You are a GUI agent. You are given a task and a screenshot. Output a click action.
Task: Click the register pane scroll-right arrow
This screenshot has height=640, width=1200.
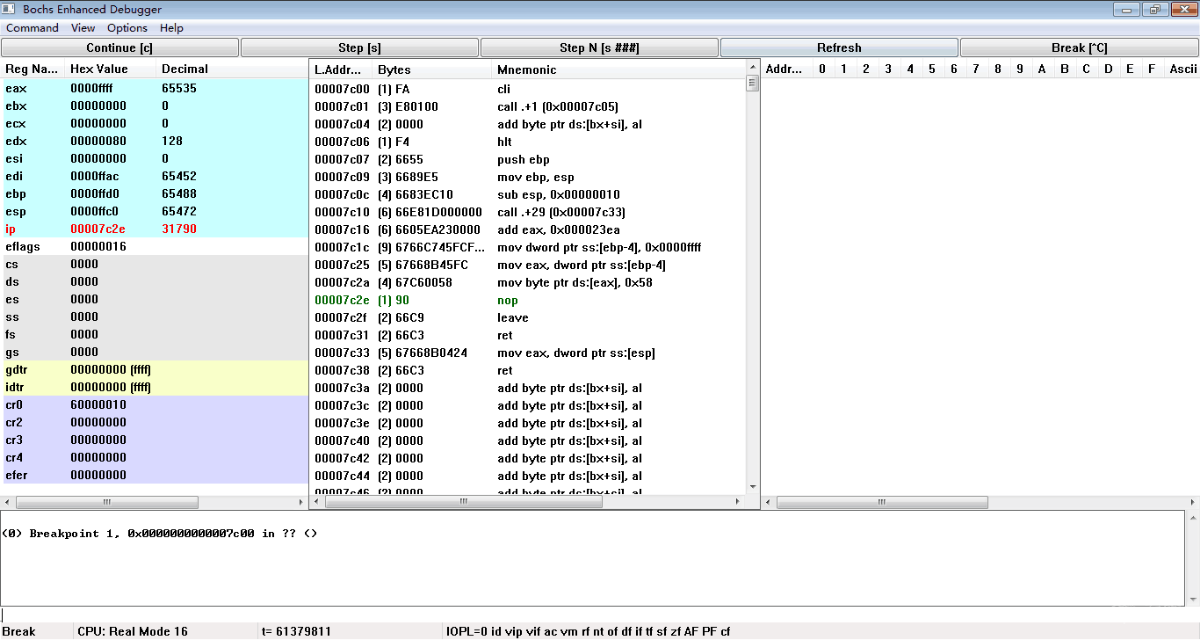point(300,502)
